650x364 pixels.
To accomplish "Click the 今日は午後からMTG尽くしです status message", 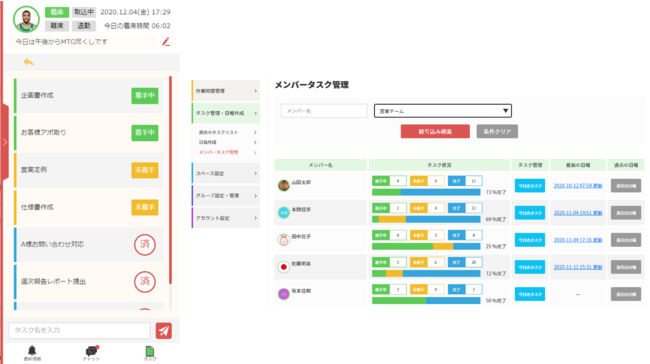I will 61,41.
